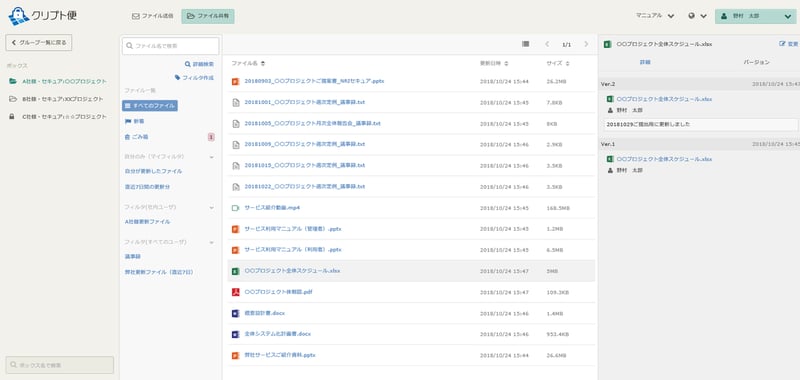
Task: Select the locked C社様 セキュア ☆☆プロジェクト box
Action: tap(58, 117)
